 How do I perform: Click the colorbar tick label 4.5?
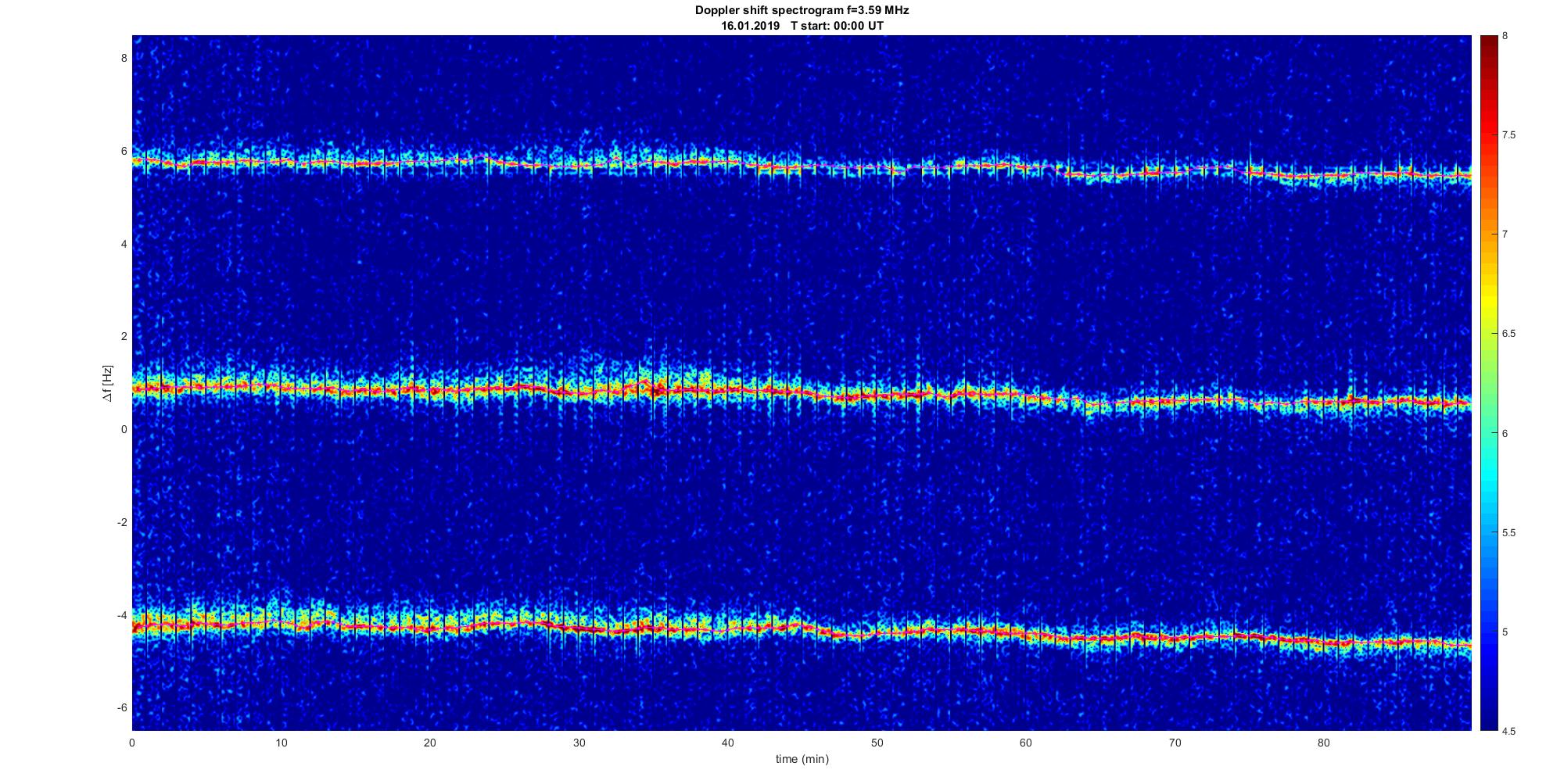click(1509, 732)
